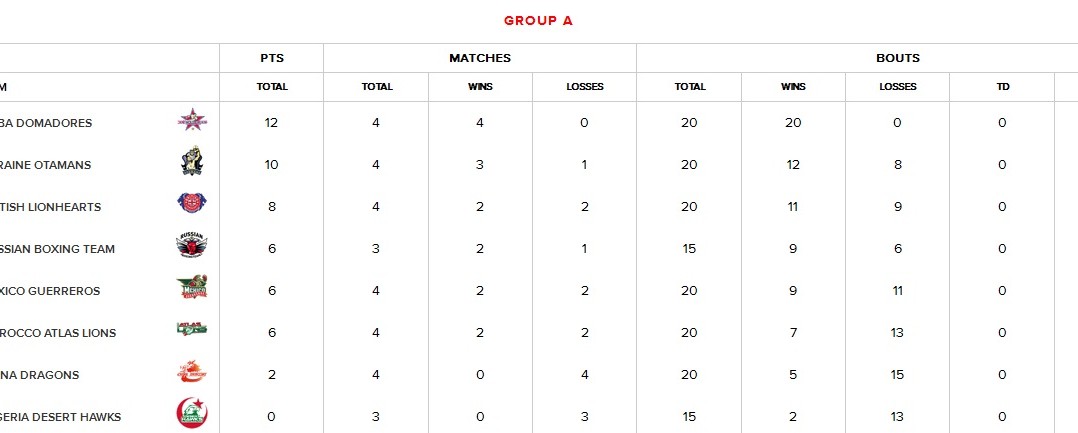Click the Cuba Domadores team logo

coord(192,122)
